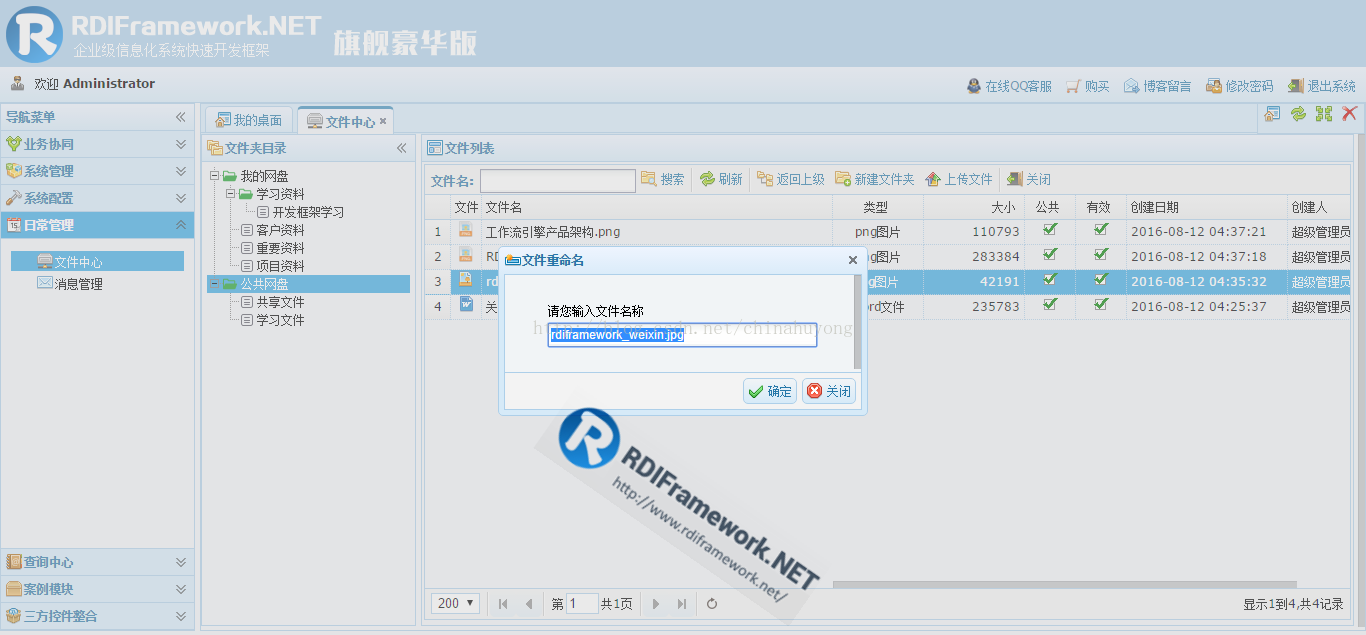Toggle 有效 checkbox for row 2
The height and width of the screenshot is (635, 1366).
coord(1101,255)
